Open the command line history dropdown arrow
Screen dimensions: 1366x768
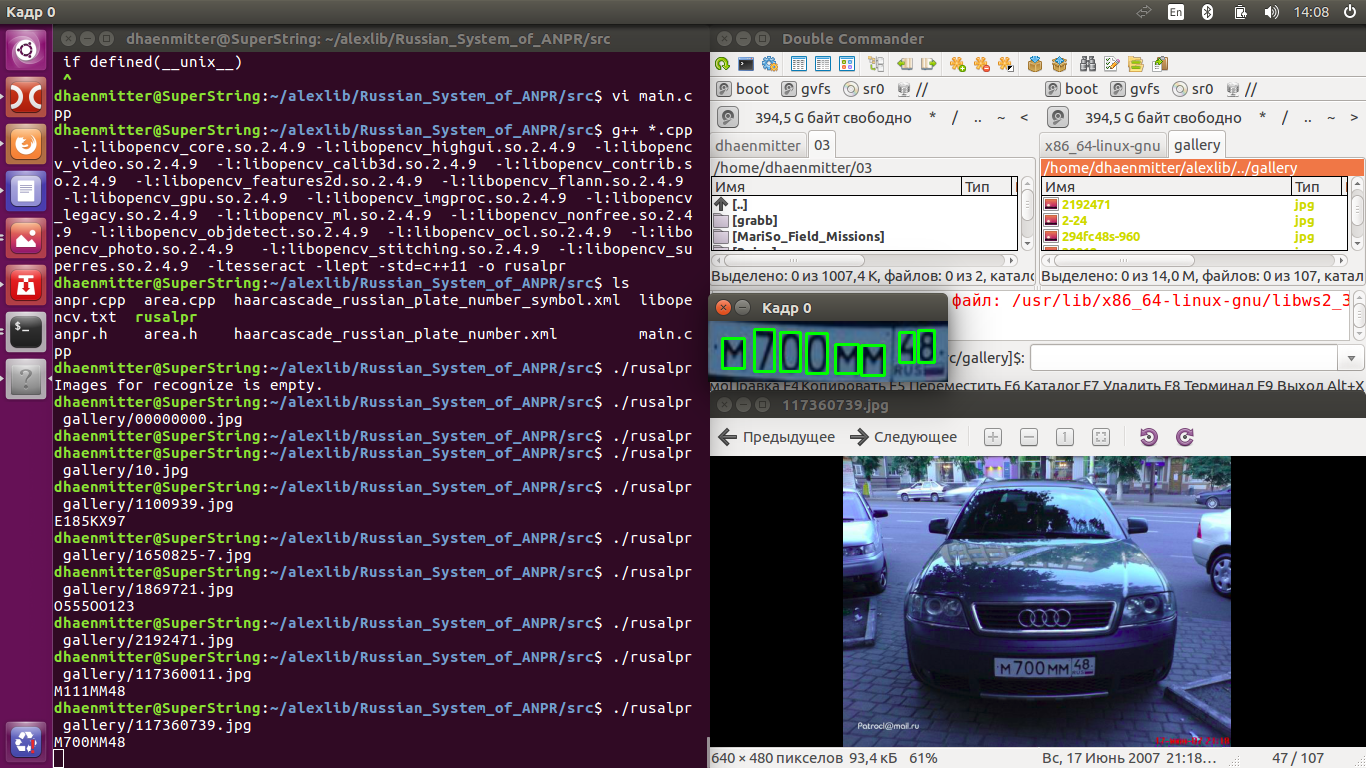click(x=1352, y=358)
